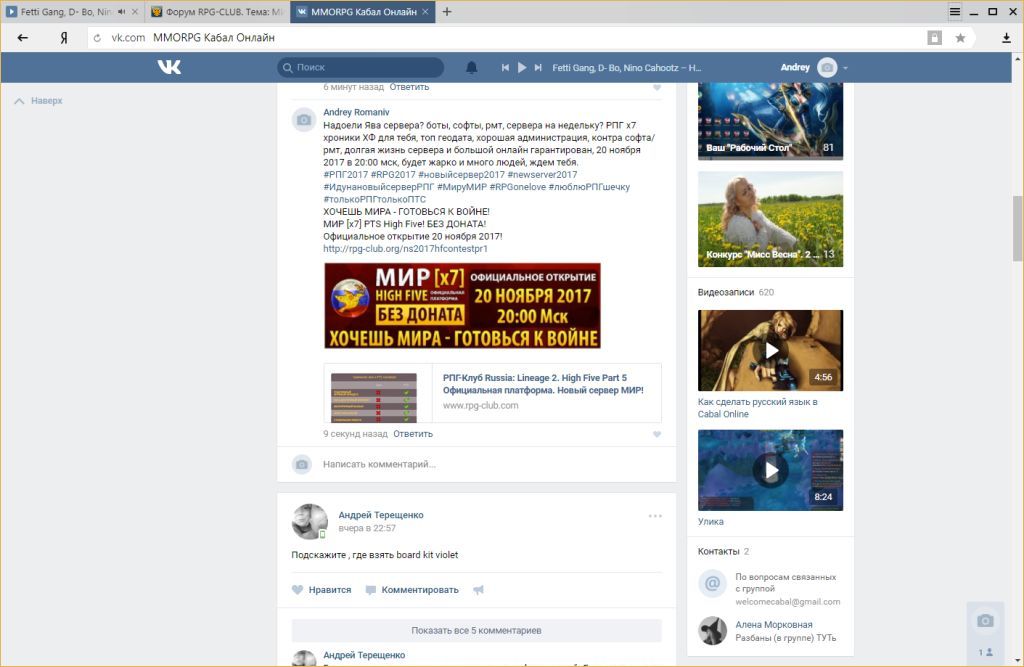Image resolution: width=1024 pixels, height=667 pixels.
Task: Click the camera avatar beside the comment field
Action: [302, 464]
